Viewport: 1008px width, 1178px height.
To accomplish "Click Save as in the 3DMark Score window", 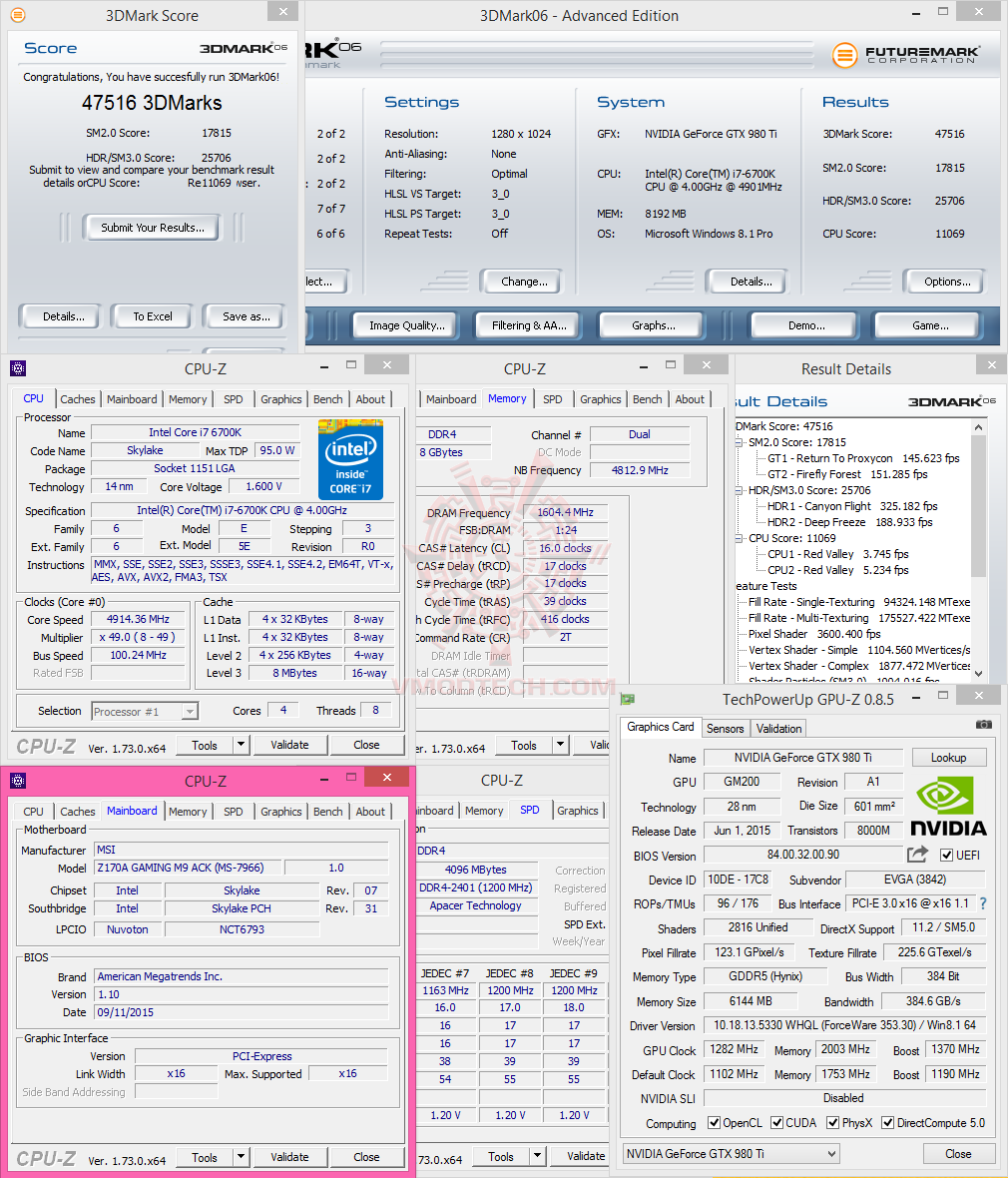I will pos(246,316).
